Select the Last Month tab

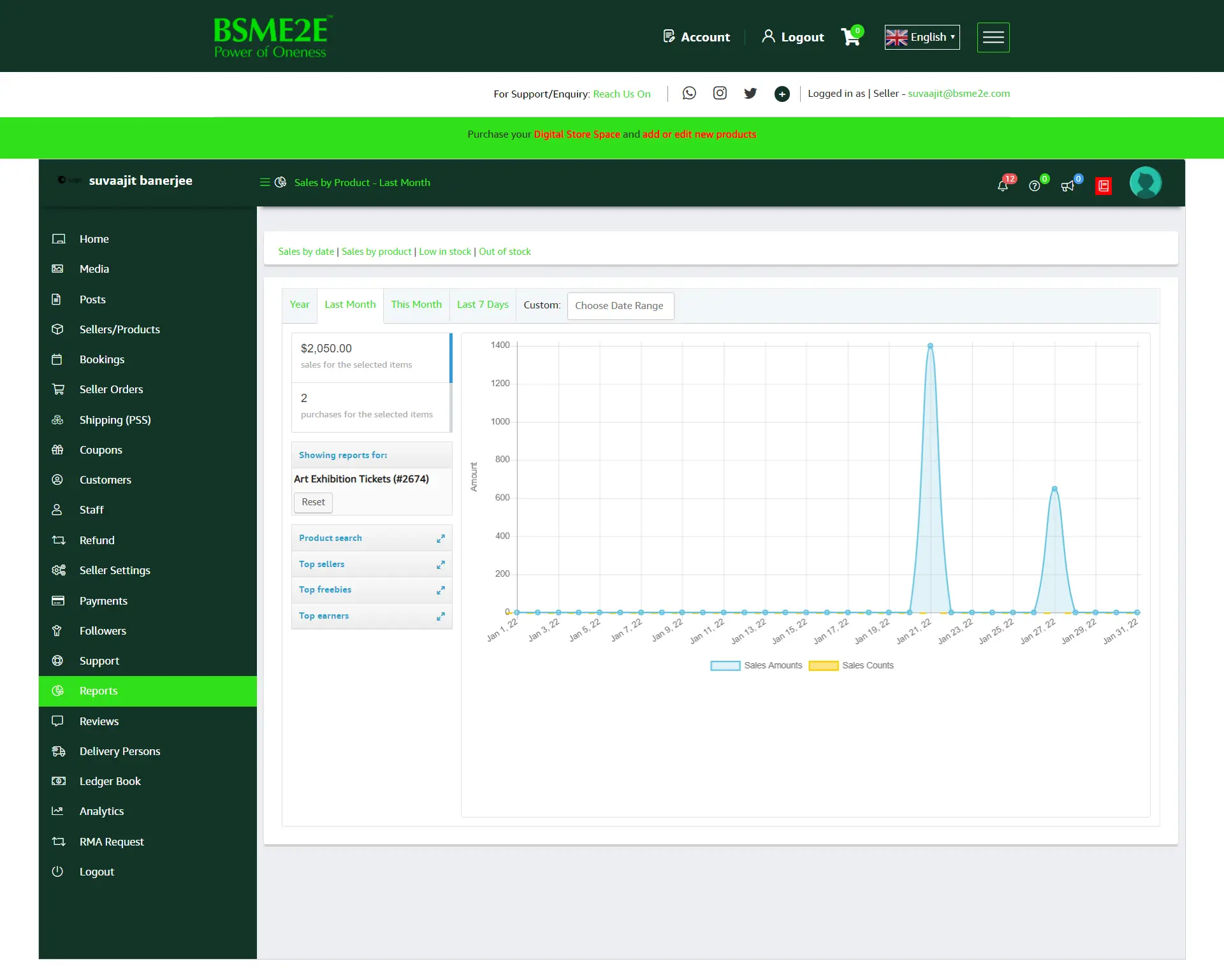(350, 305)
